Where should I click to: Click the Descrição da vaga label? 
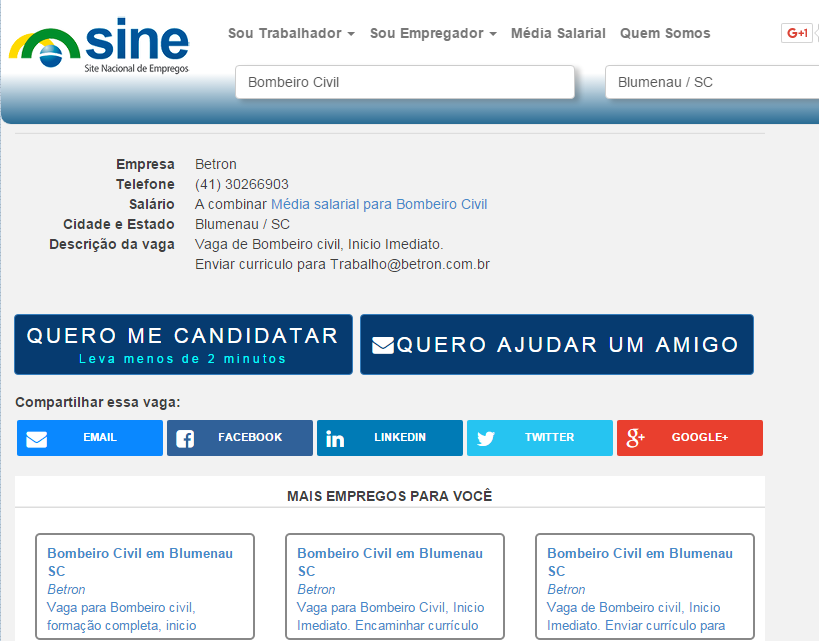(x=112, y=244)
